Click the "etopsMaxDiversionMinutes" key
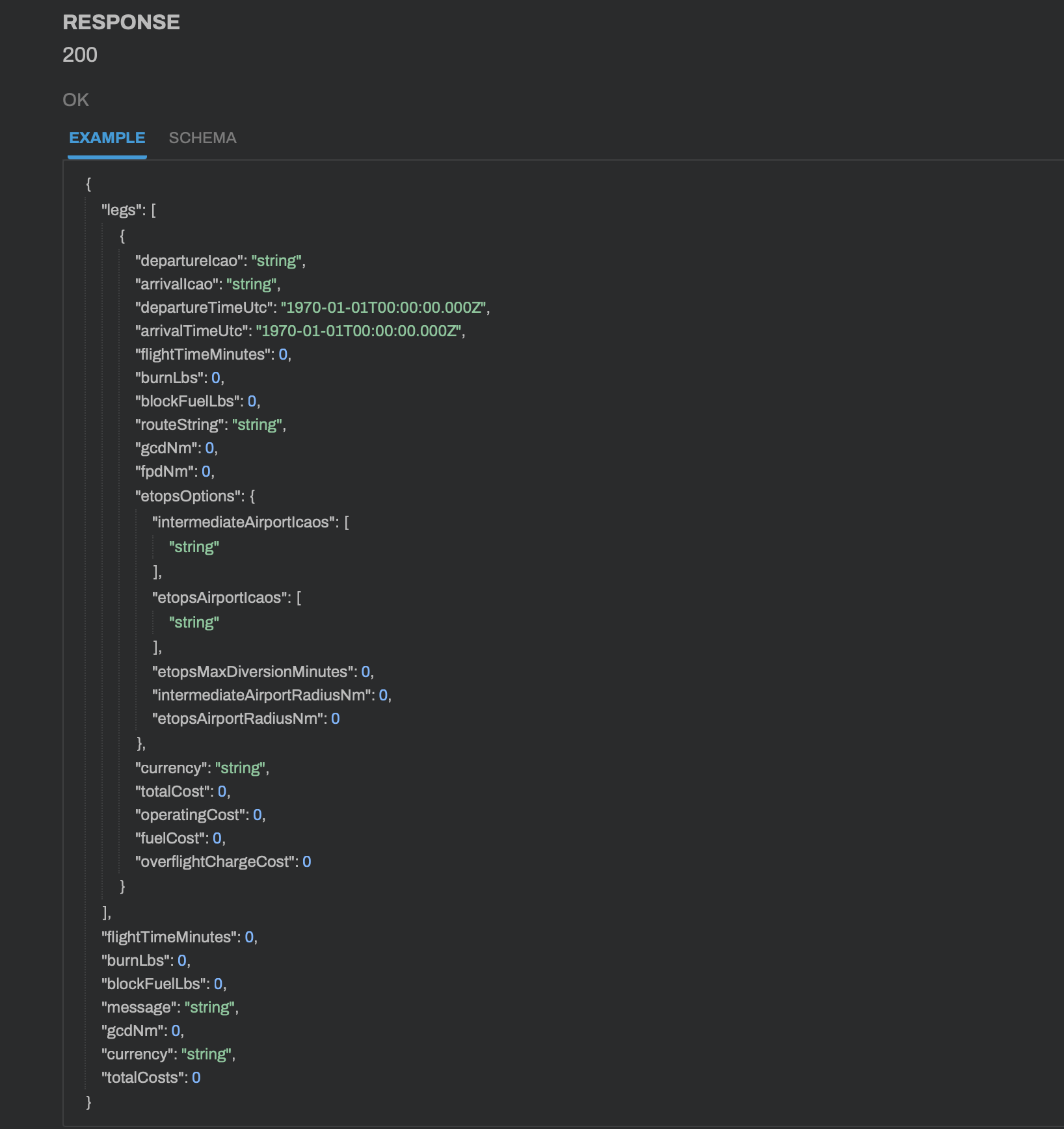Screen dimensions: 1064x1129 252,672
